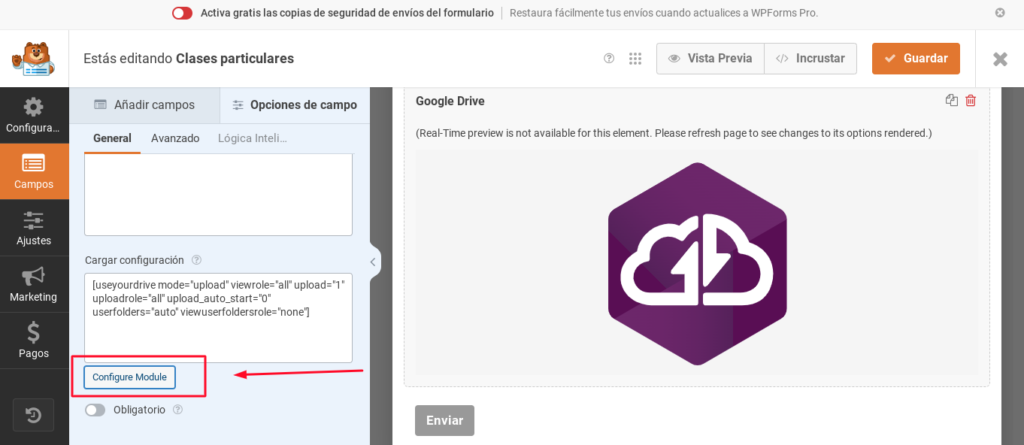Click the Incrustar embed button

pyautogui.click(x=810, y=58)
